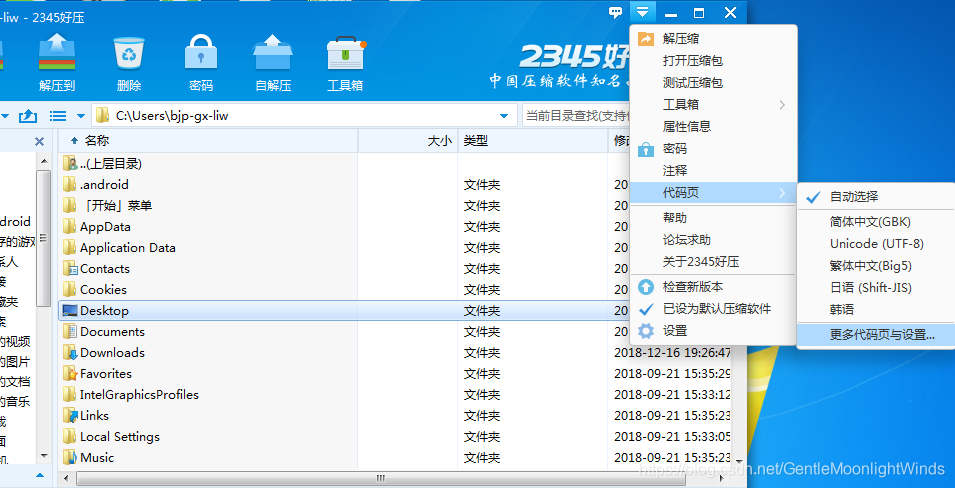Choose 注释 menu entry
Image resolution: width=955 pixels, height=488 pixels.
(713, 171)
